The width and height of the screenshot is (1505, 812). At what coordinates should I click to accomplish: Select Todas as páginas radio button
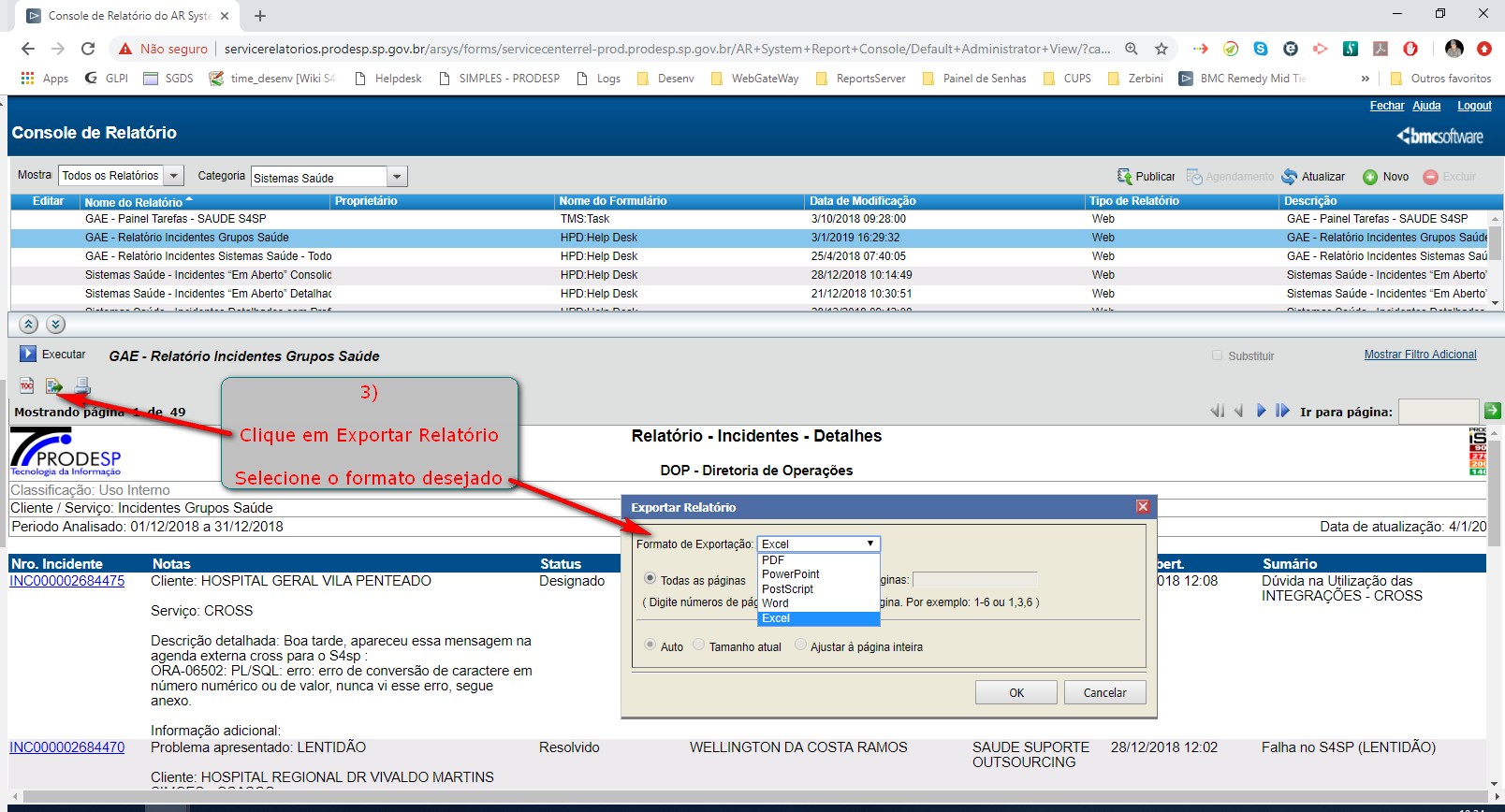(x=650, y=579)
